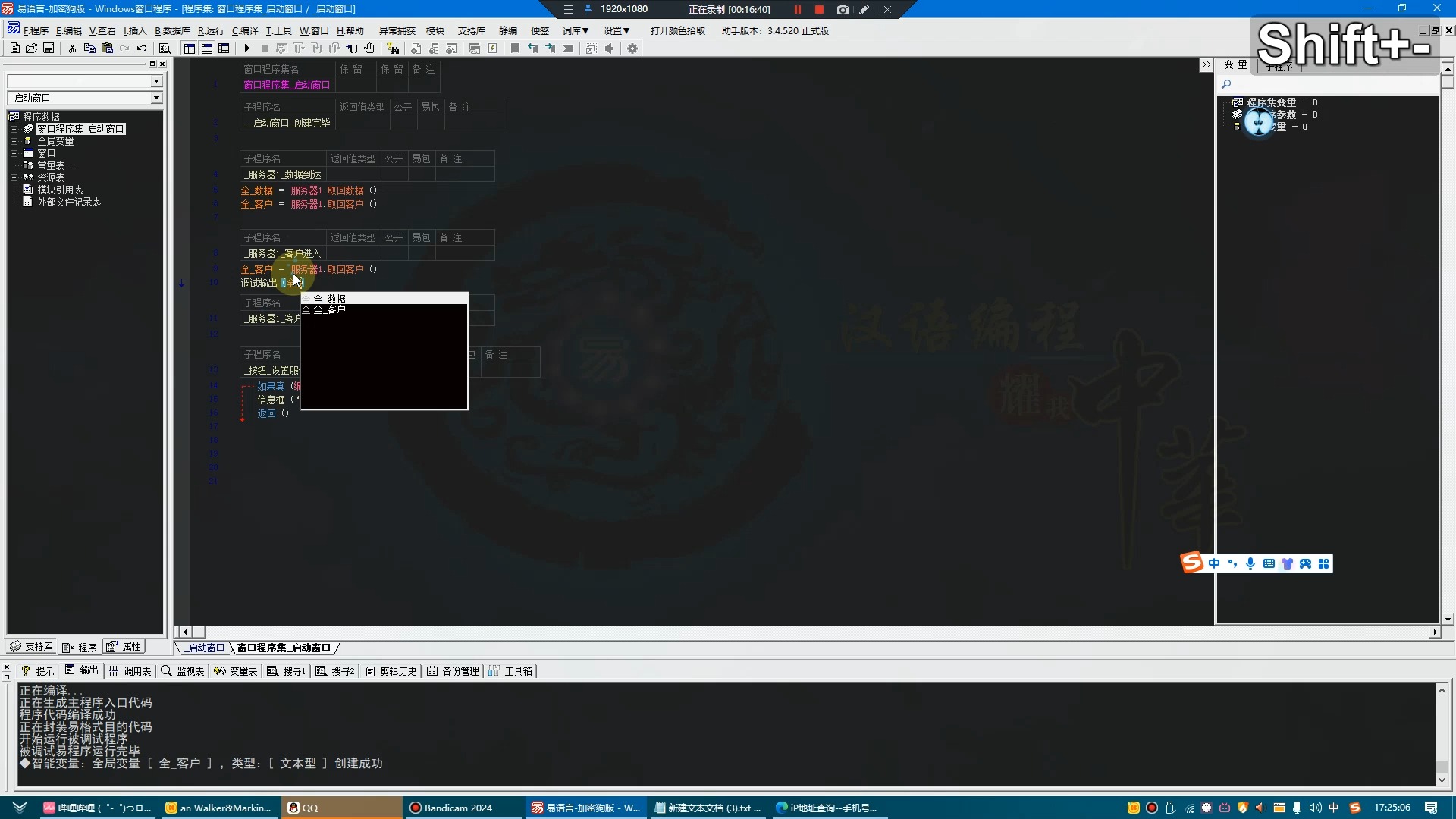1456x819 pixels.
Task: Click the Undo arrow toolbar icon
Action: (142, 49)
